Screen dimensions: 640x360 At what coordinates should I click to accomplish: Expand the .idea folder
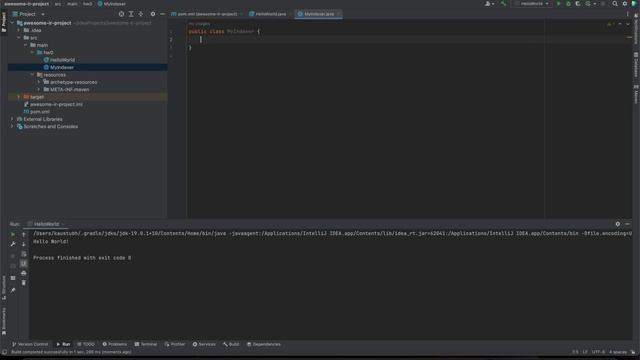click(x=19, y=30)
